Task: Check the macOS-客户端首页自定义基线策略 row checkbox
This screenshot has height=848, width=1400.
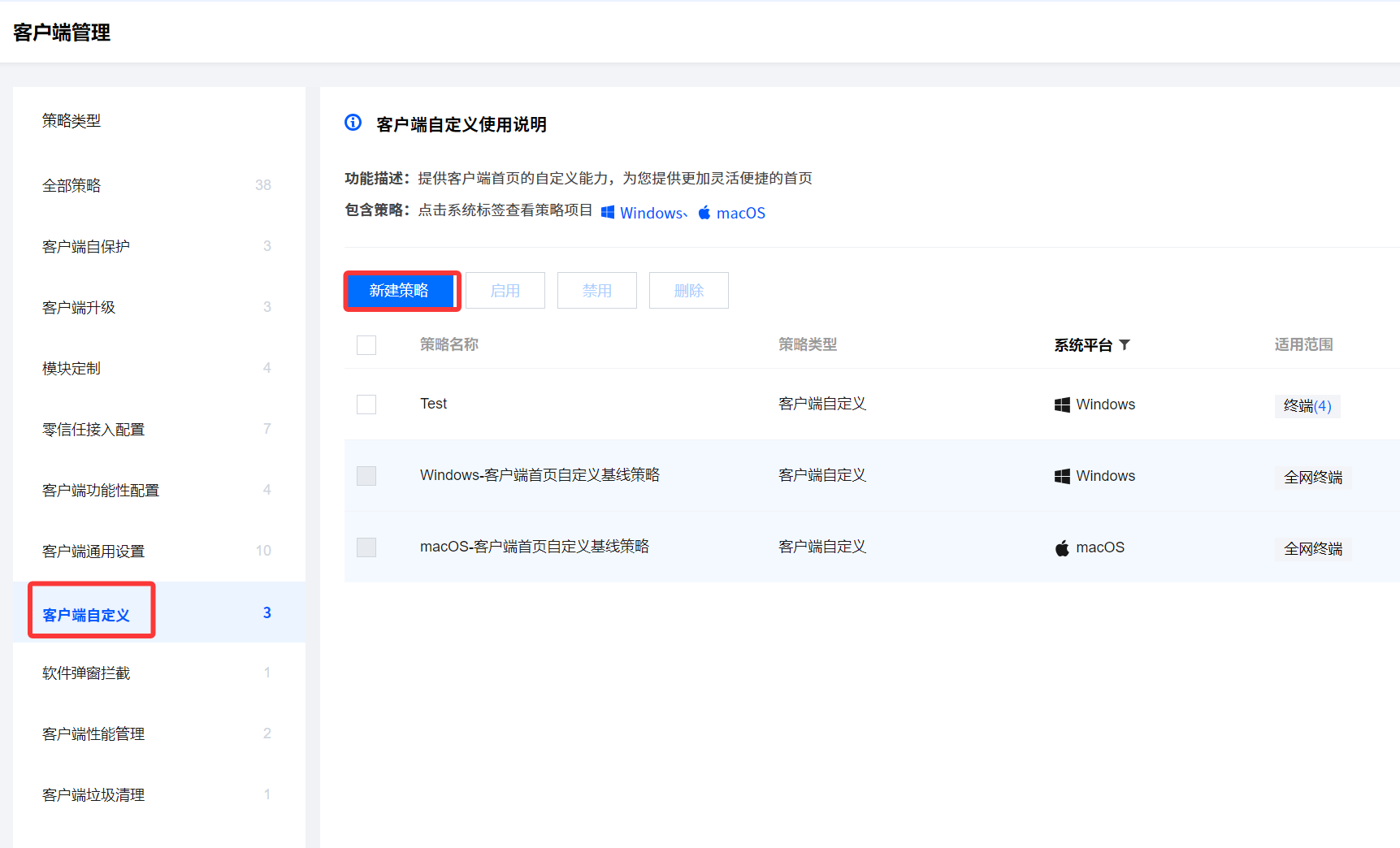Action: pyautogui.click(x=366, y=547)
